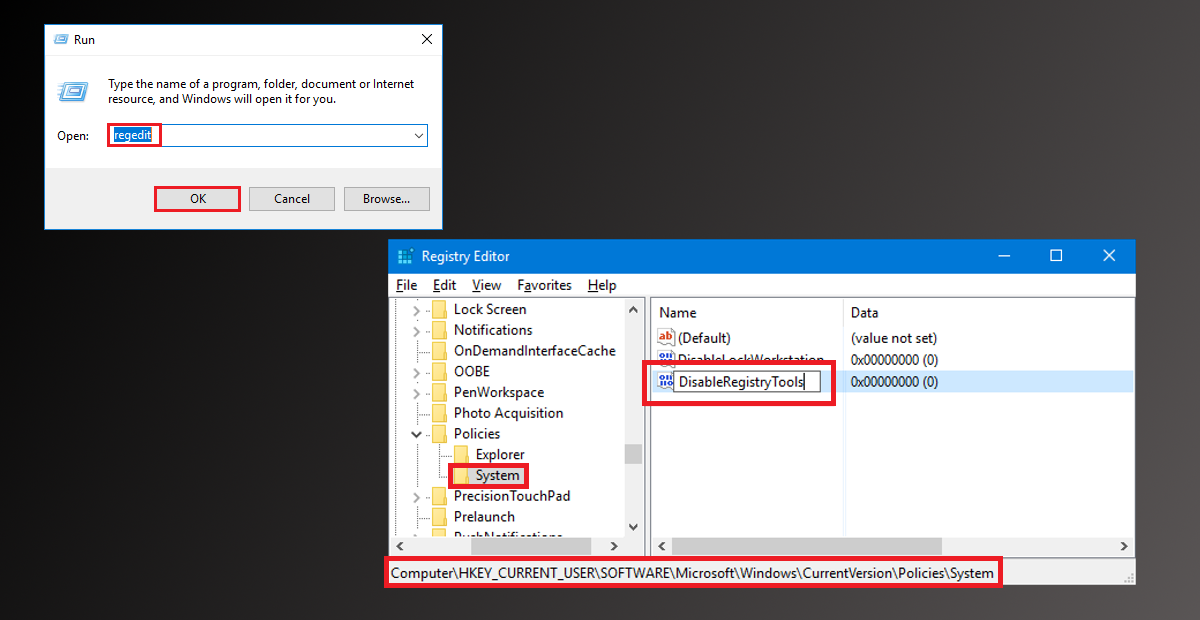
Task: Click Cancel in the Run dialog
Action: 292,199
